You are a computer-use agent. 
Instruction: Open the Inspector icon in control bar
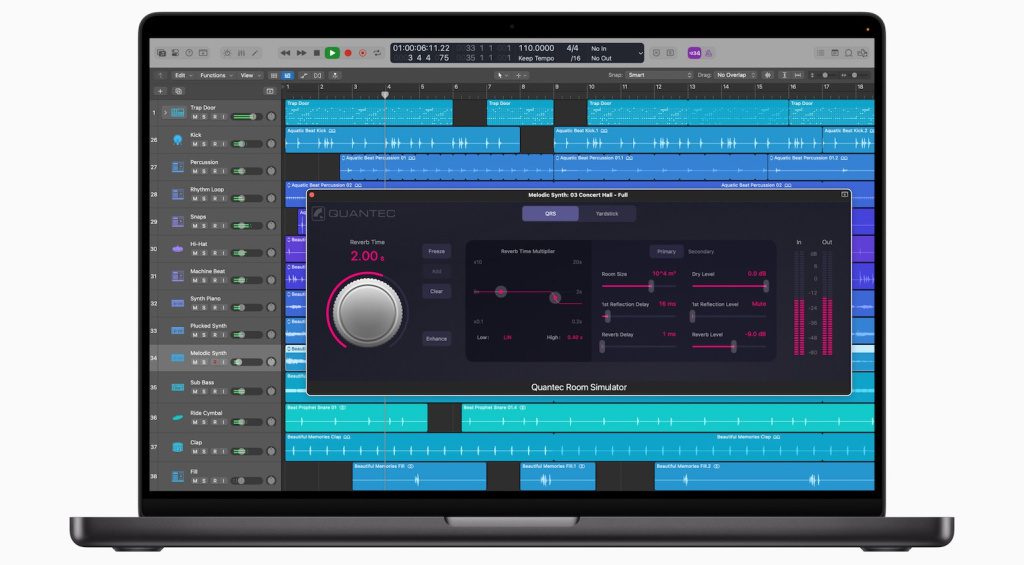[175, 53]
